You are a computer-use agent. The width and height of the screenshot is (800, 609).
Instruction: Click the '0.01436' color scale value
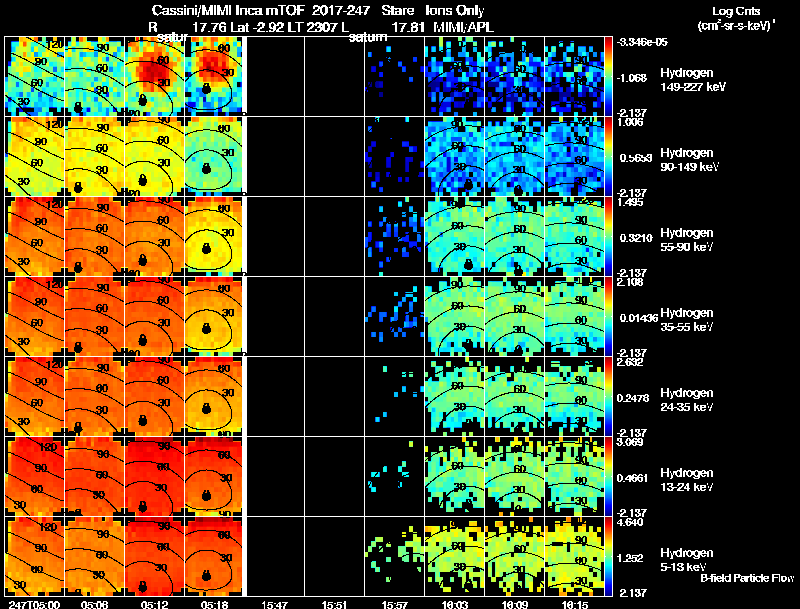(x=639, y=318)
